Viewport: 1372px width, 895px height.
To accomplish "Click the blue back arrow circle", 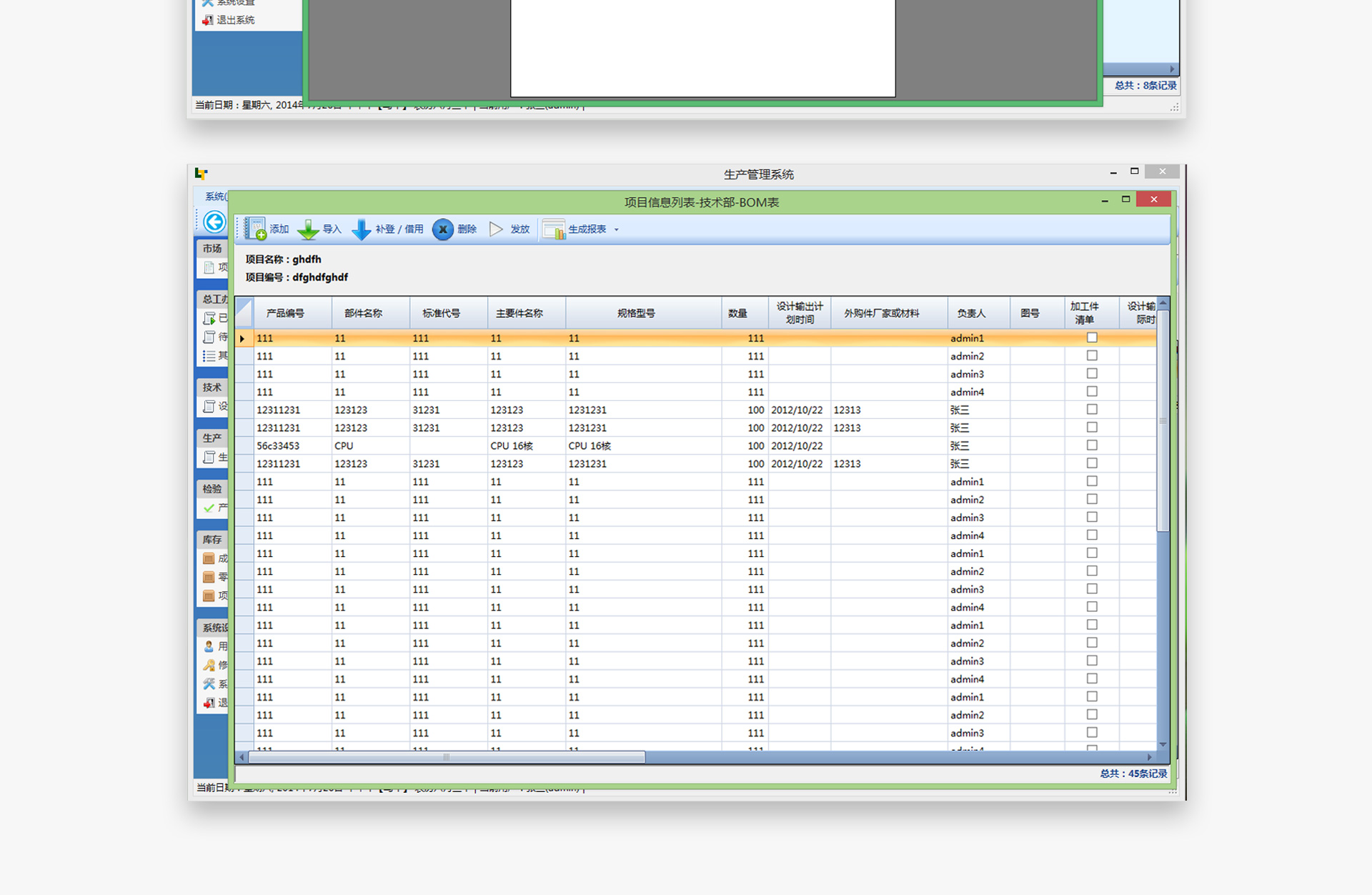I will point(214,222).
